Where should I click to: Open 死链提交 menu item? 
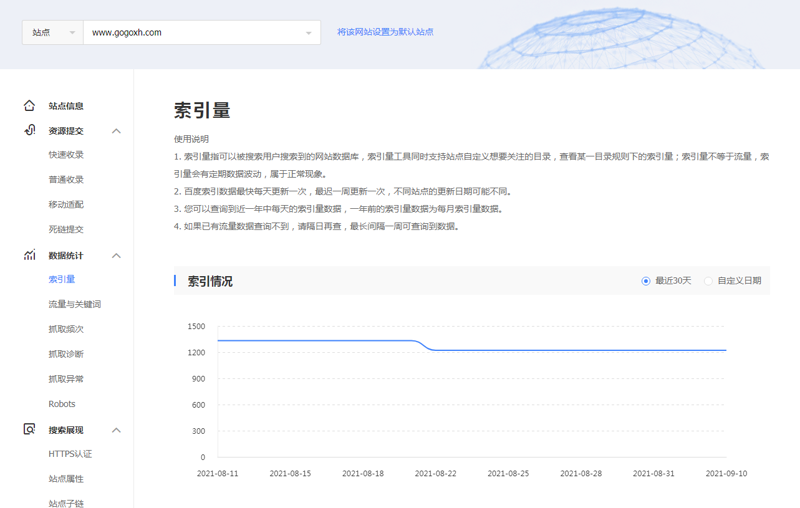(66, 230)
